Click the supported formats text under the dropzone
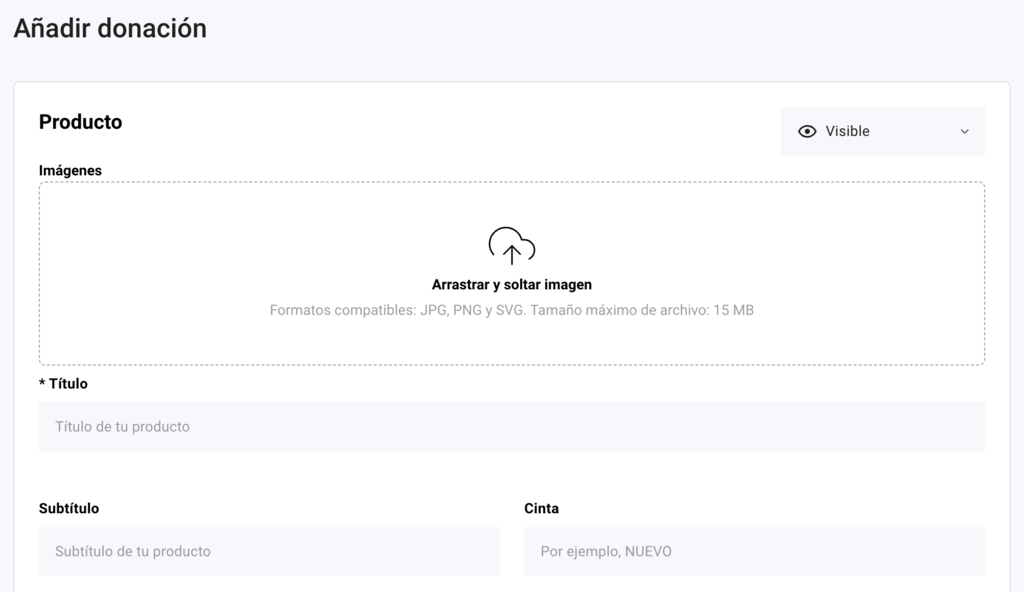 511,310
